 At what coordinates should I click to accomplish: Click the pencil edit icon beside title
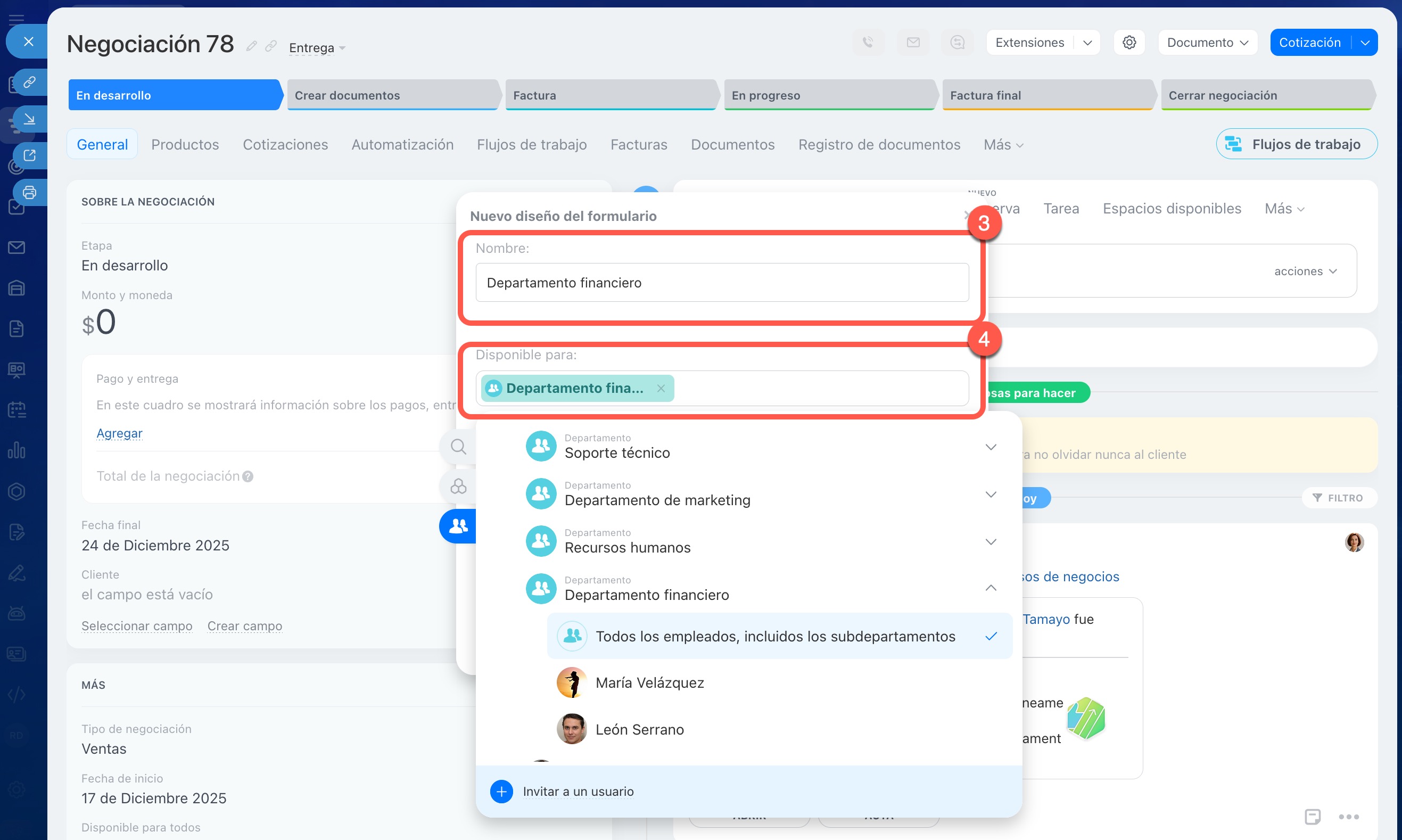(251, 46)
